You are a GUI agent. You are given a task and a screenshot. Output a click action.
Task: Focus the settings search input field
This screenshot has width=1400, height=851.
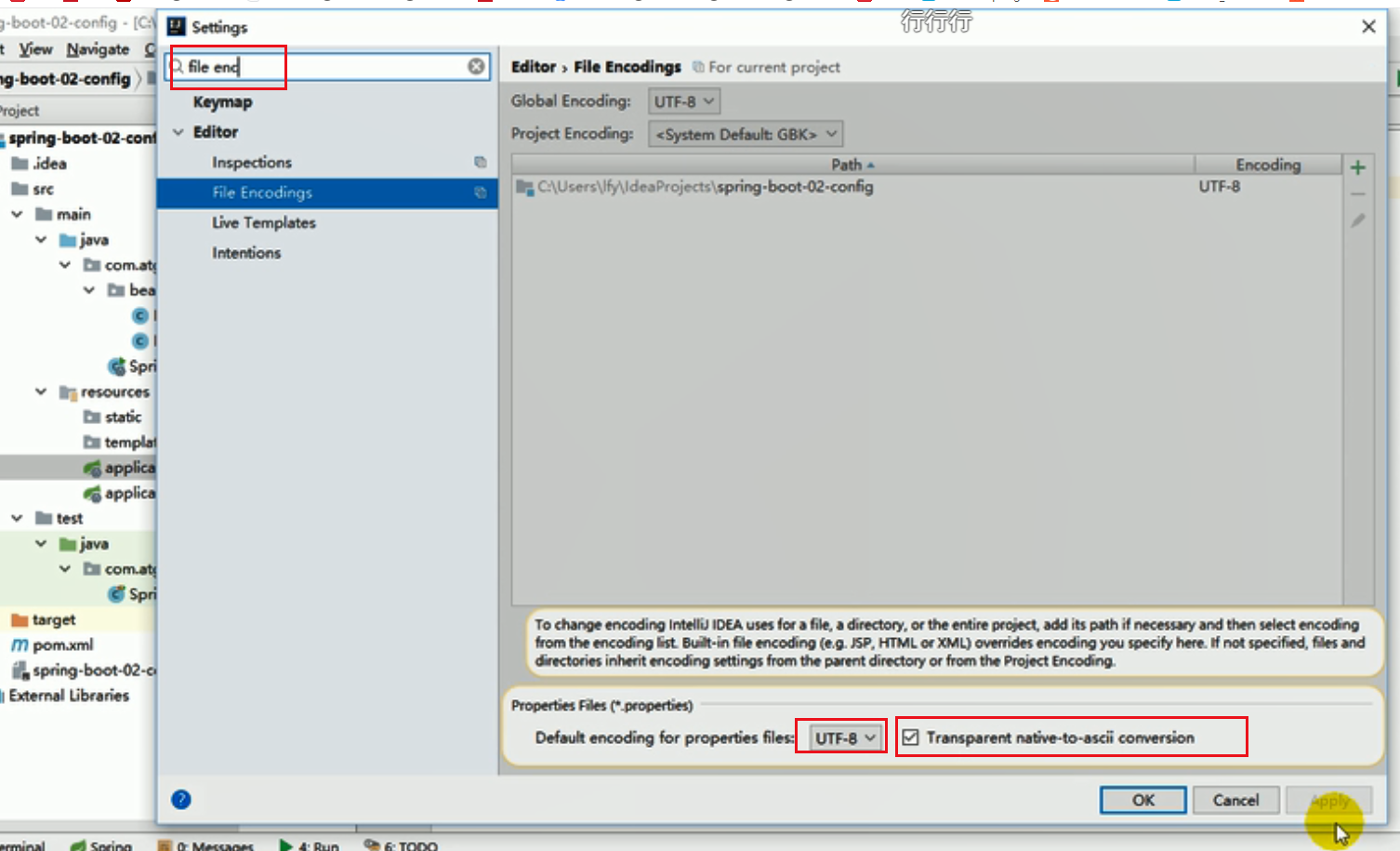(x=327, y=66)
